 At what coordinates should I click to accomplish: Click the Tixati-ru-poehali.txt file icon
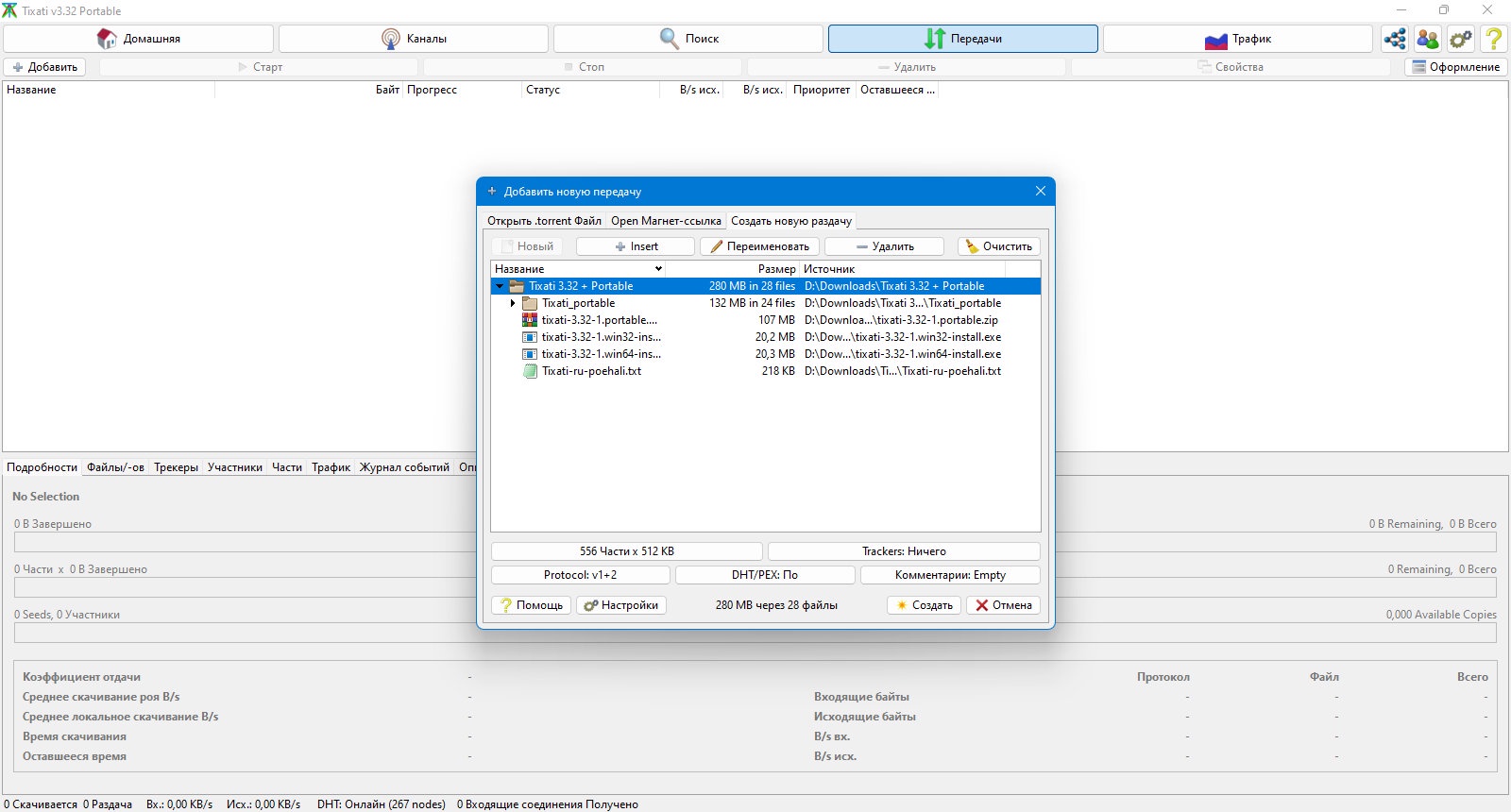click(530, 371)
